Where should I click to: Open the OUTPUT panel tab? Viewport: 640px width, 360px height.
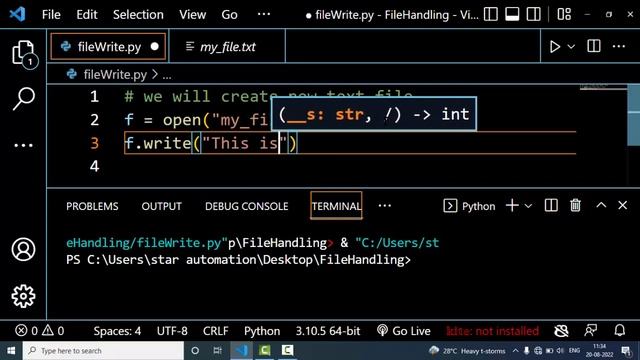(161, 206)
